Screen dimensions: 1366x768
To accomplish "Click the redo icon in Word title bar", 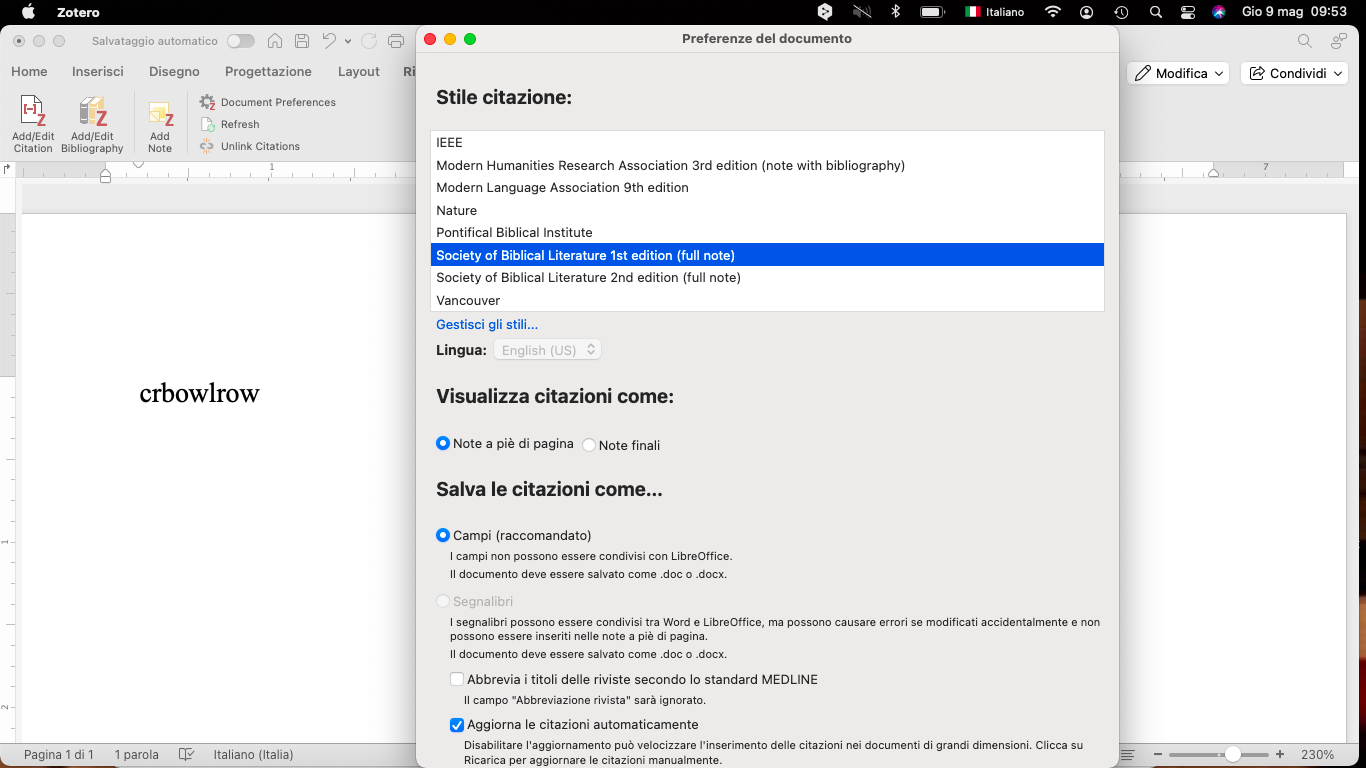I will [369, 41].
